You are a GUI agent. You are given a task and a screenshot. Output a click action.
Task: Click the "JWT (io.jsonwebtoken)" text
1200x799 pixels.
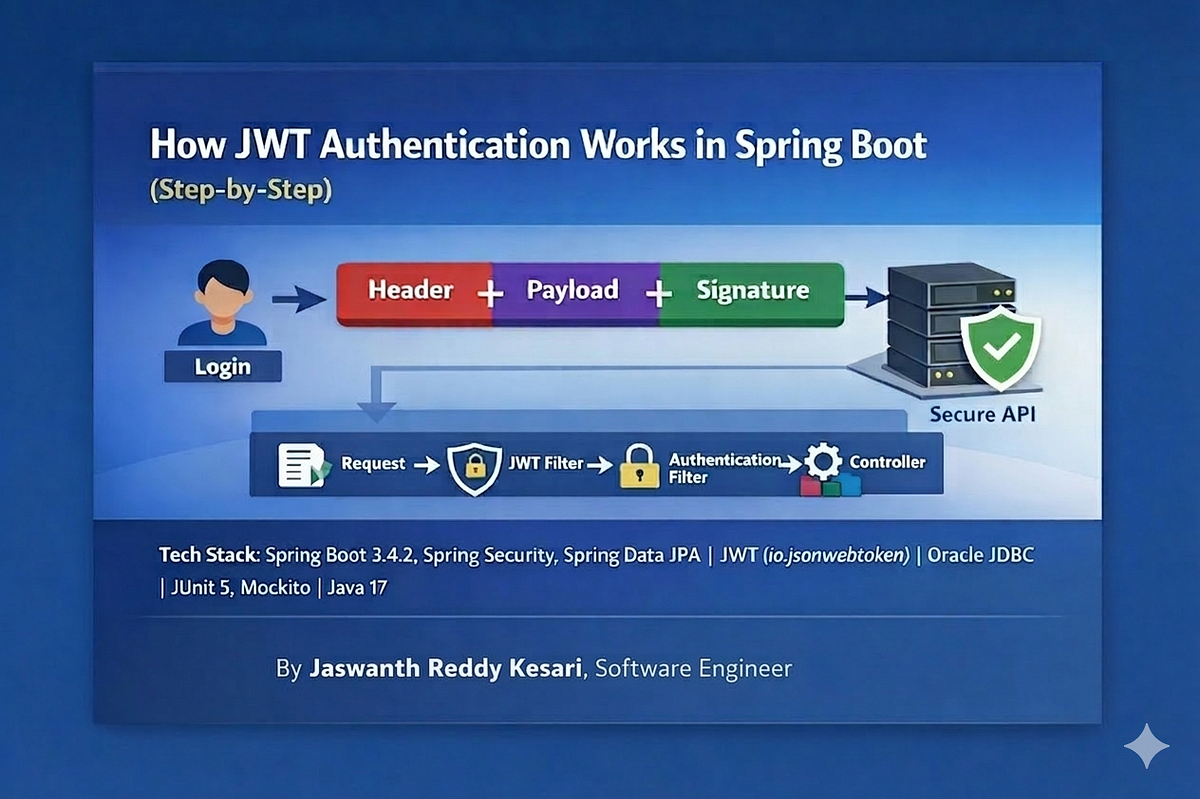click(x=816, y=556)
